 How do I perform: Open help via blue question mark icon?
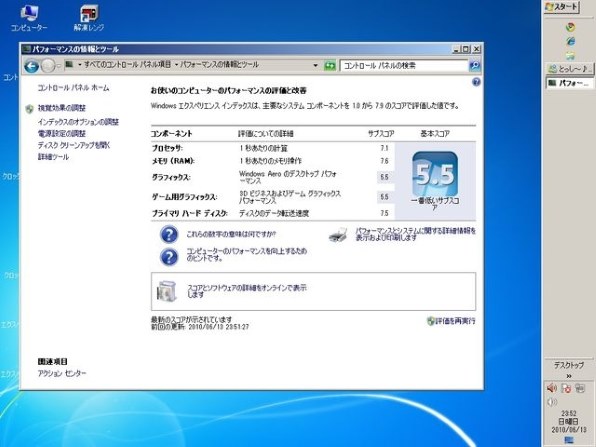point(476,82)
